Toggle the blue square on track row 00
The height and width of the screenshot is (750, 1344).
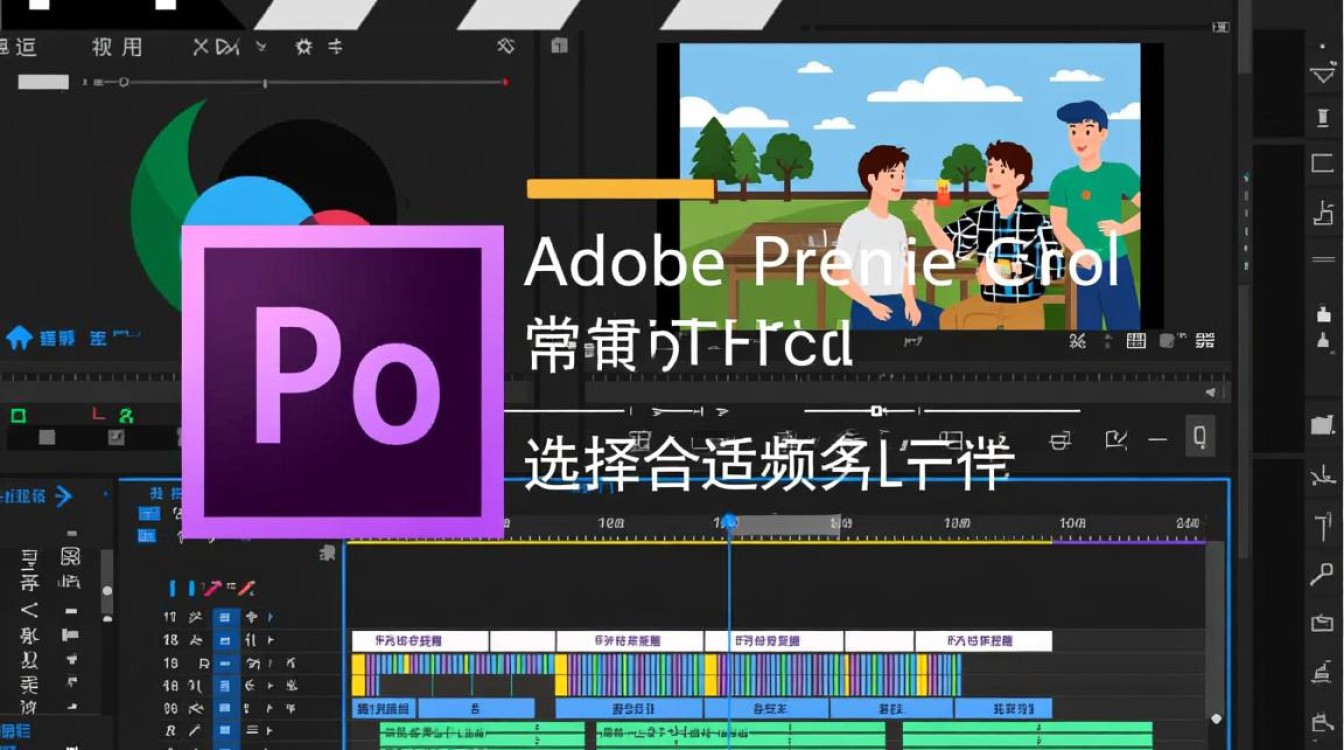click(x=226, y=708)
